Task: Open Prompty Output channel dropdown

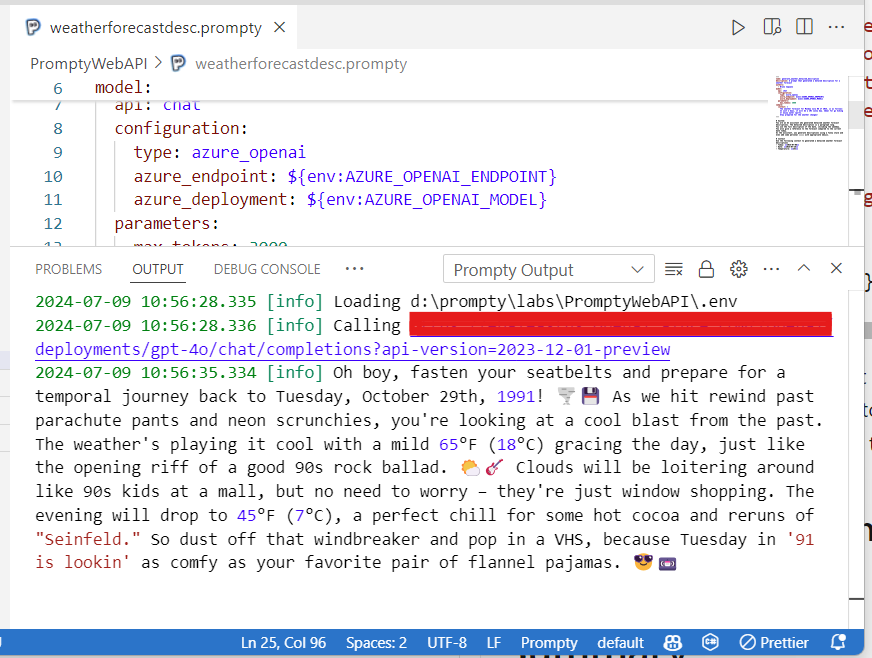Action: pyautogui.click(x=548, y=270)
